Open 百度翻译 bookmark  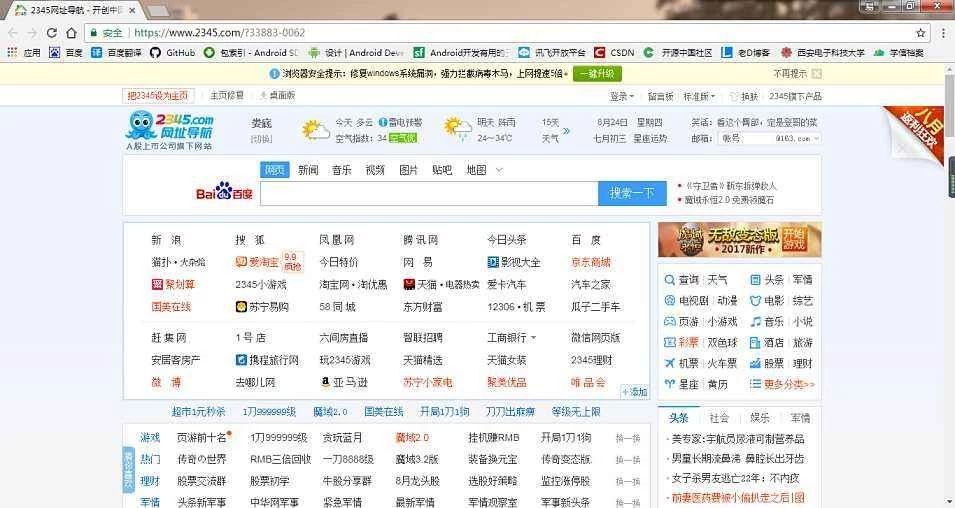pos(116,53)
